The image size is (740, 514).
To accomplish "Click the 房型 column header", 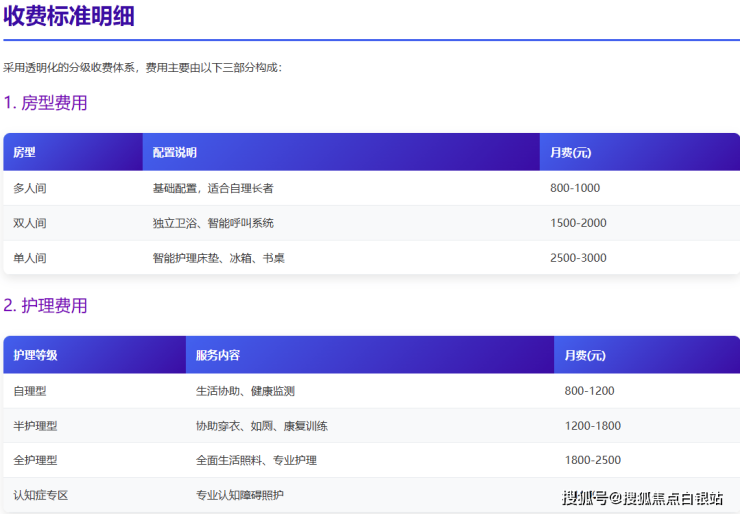I will 24,152.
